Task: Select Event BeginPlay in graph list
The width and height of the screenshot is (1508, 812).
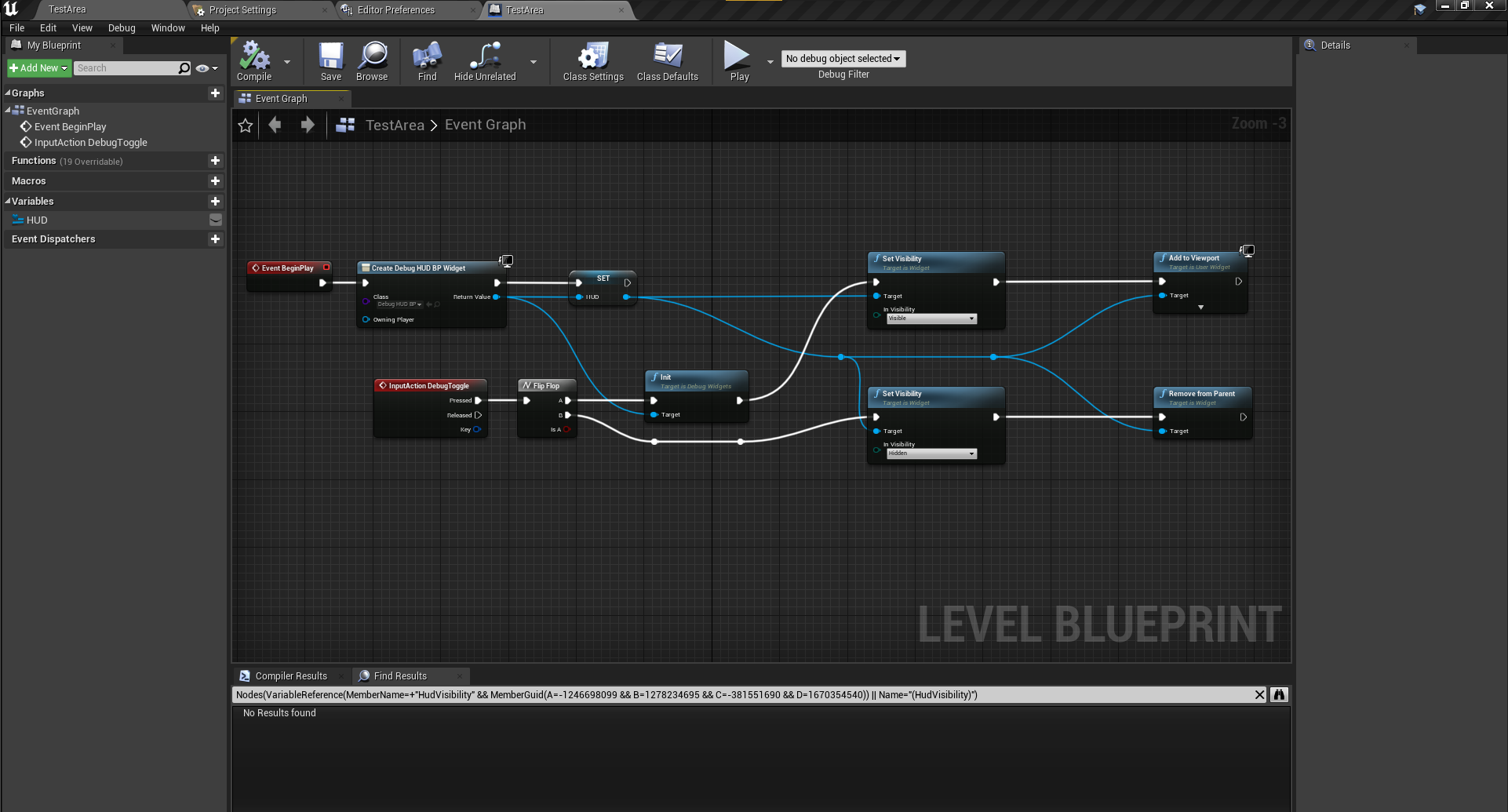Action: point(70,127)
